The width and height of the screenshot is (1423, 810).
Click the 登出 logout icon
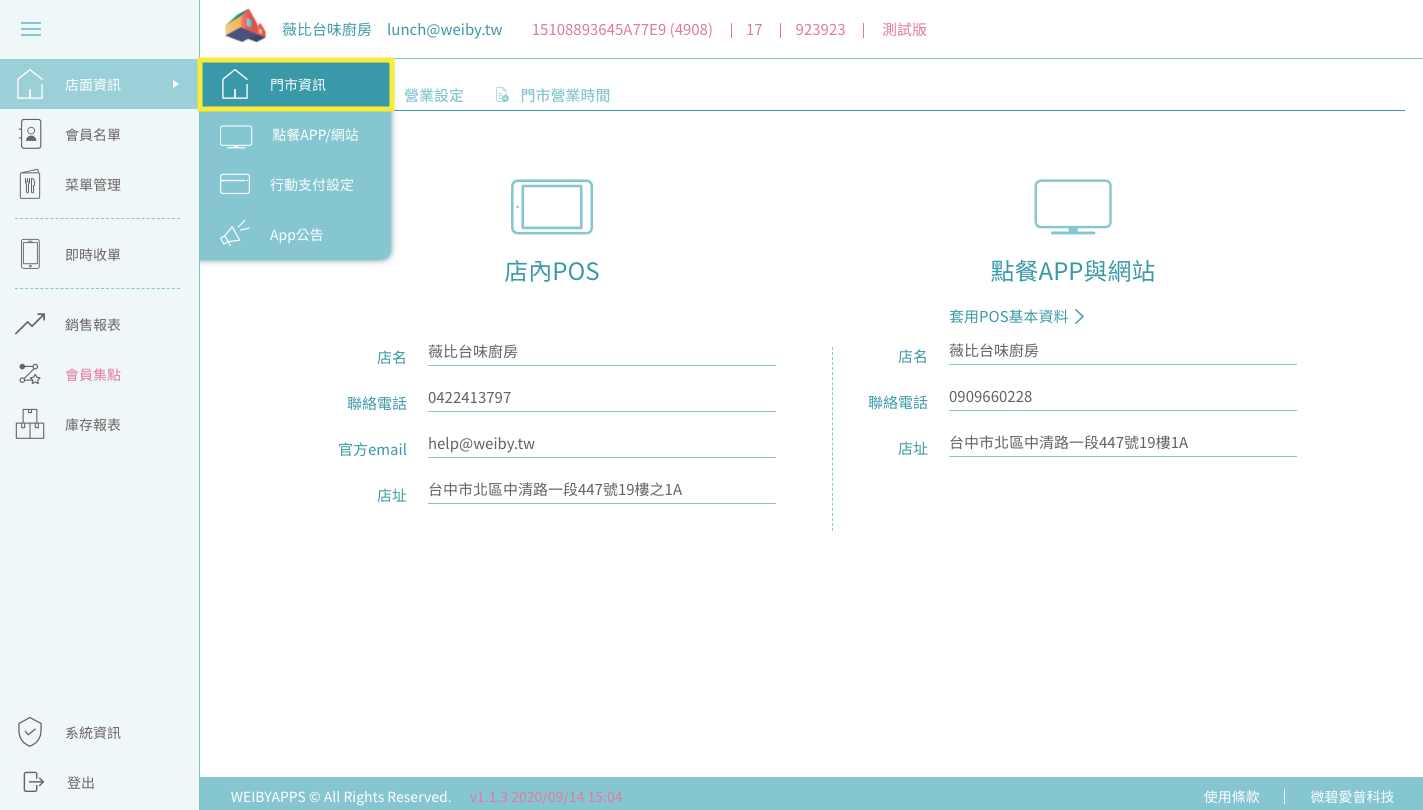tap(33, 782)
